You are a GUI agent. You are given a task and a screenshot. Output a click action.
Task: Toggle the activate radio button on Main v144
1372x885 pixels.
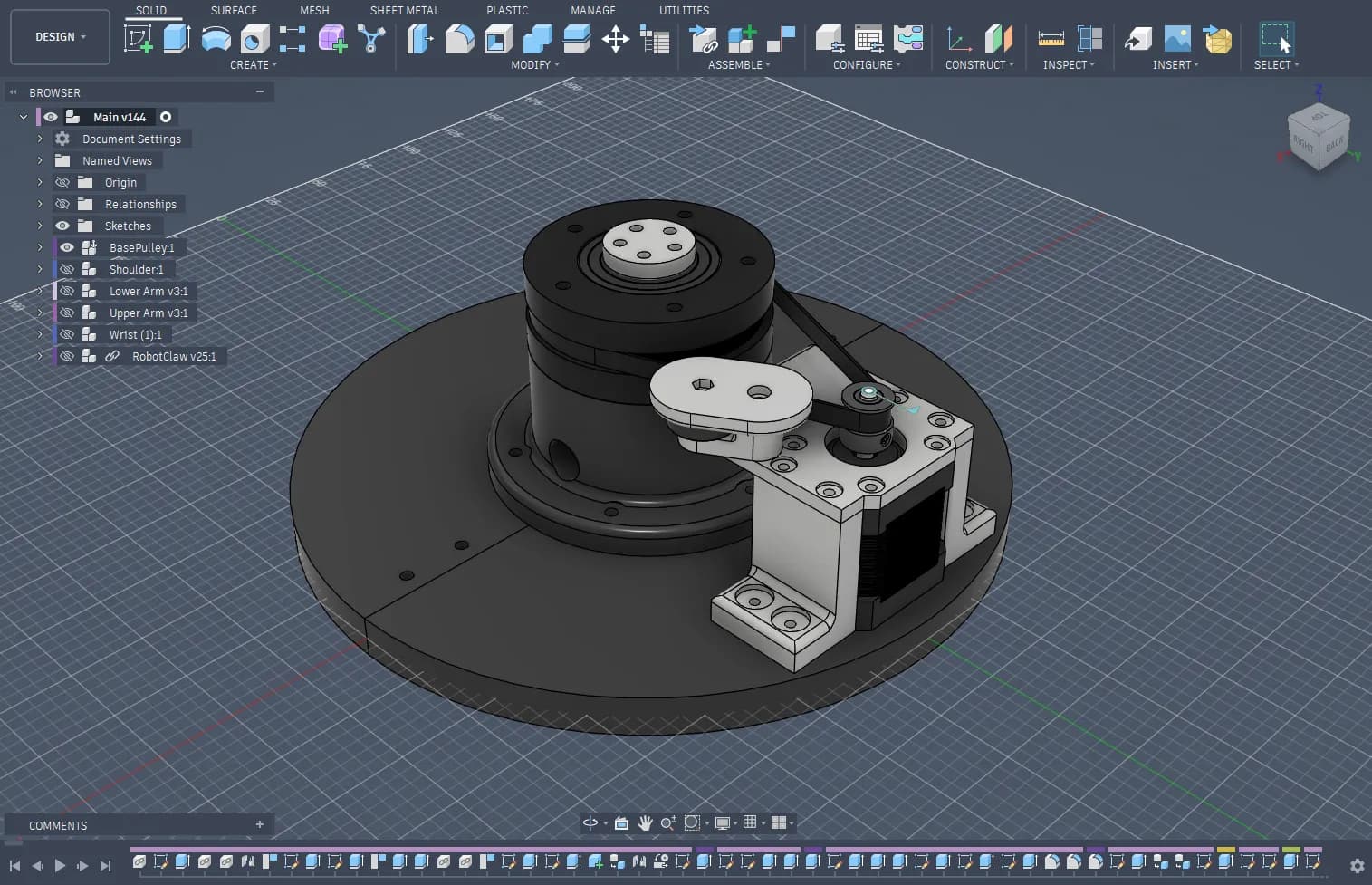pos(166,117)
